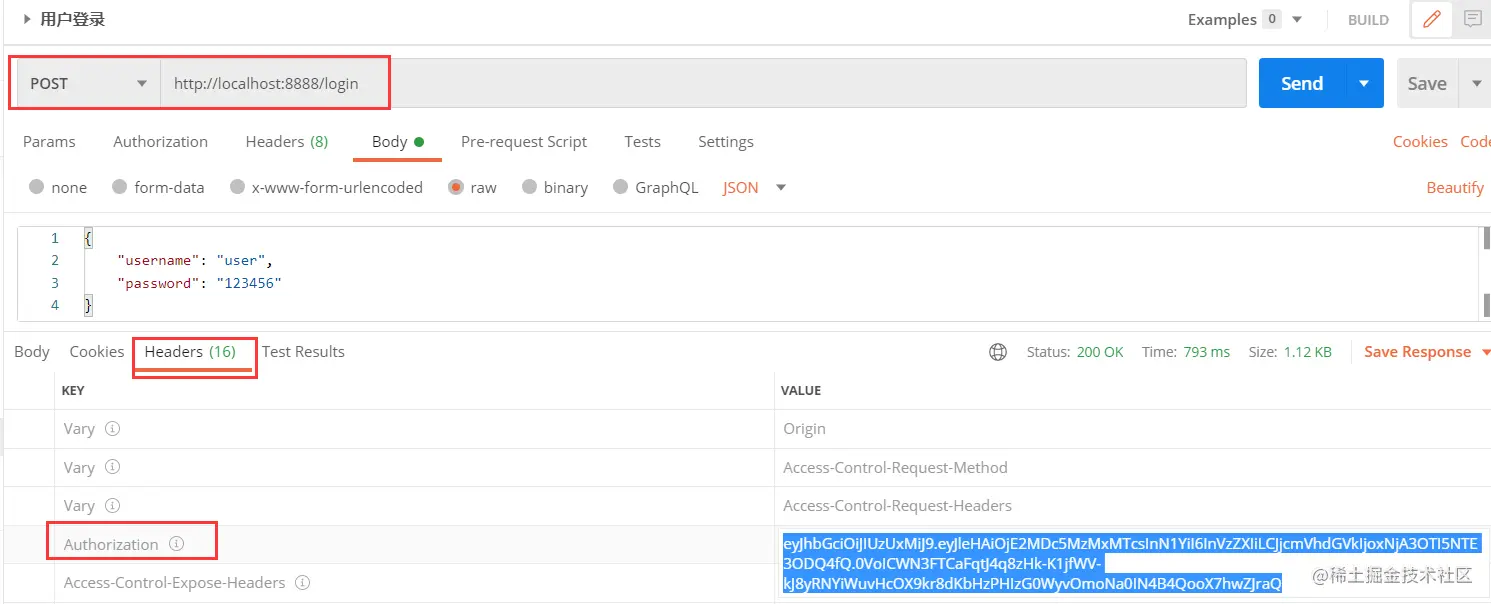Click the Beautify link

(x=1455, y=187)
